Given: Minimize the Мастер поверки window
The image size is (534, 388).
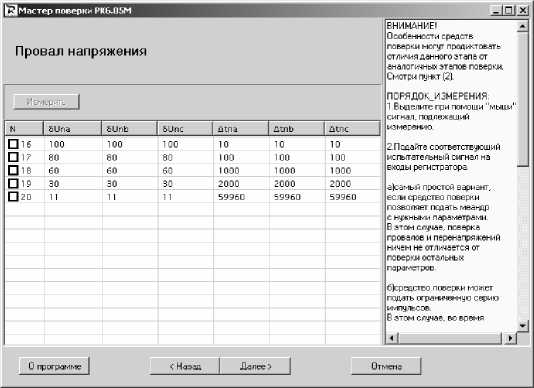Looking at the screenshot, I should tap(497, 11).
